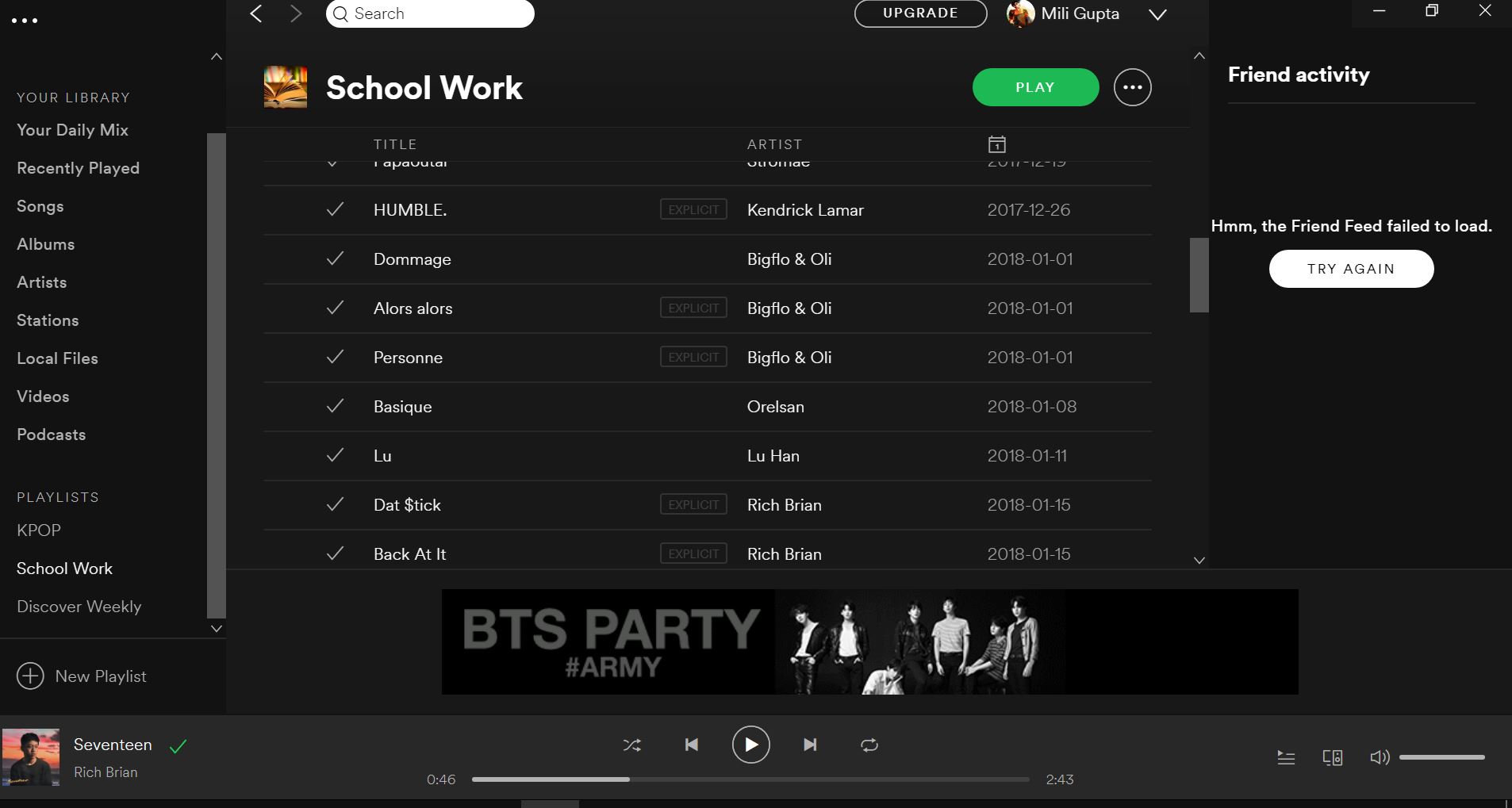Open Podcasts in library
1512x808 pixels.
(x=51, y=435)
